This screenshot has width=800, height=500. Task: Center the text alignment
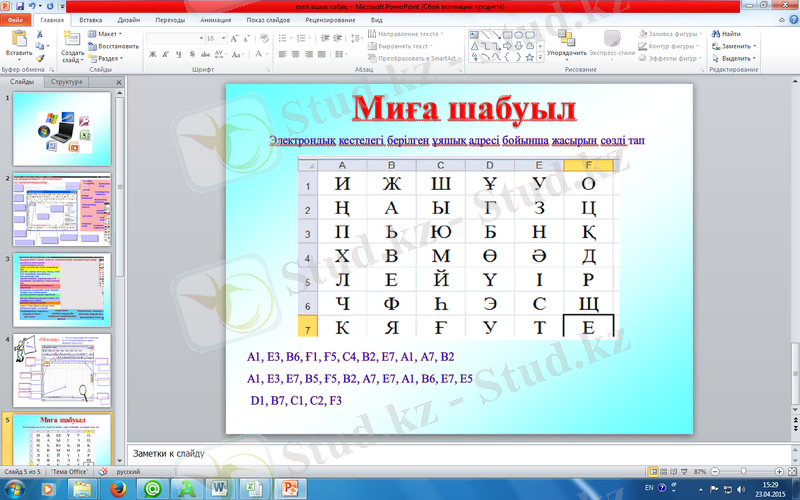[x=295, y=54]
